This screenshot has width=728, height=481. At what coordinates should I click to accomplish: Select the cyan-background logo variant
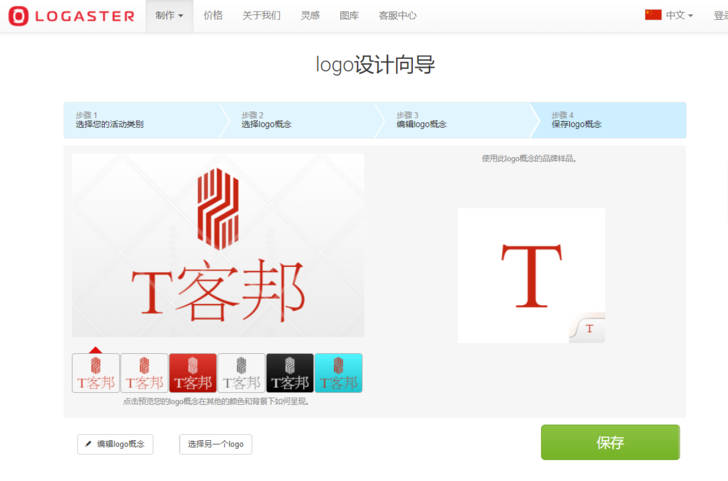click(338, 373)
